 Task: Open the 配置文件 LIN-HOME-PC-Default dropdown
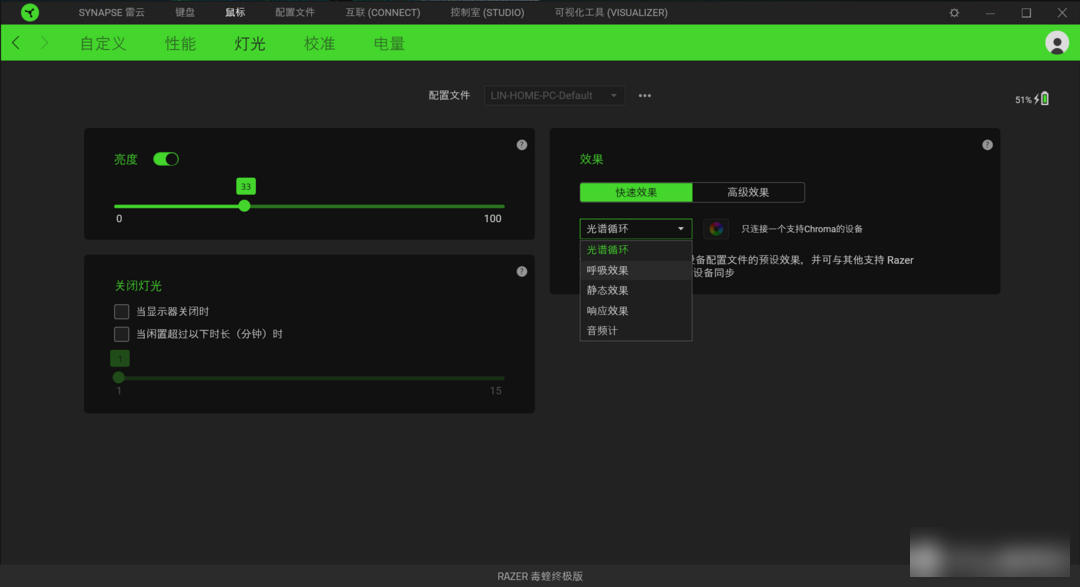[554, 95]
